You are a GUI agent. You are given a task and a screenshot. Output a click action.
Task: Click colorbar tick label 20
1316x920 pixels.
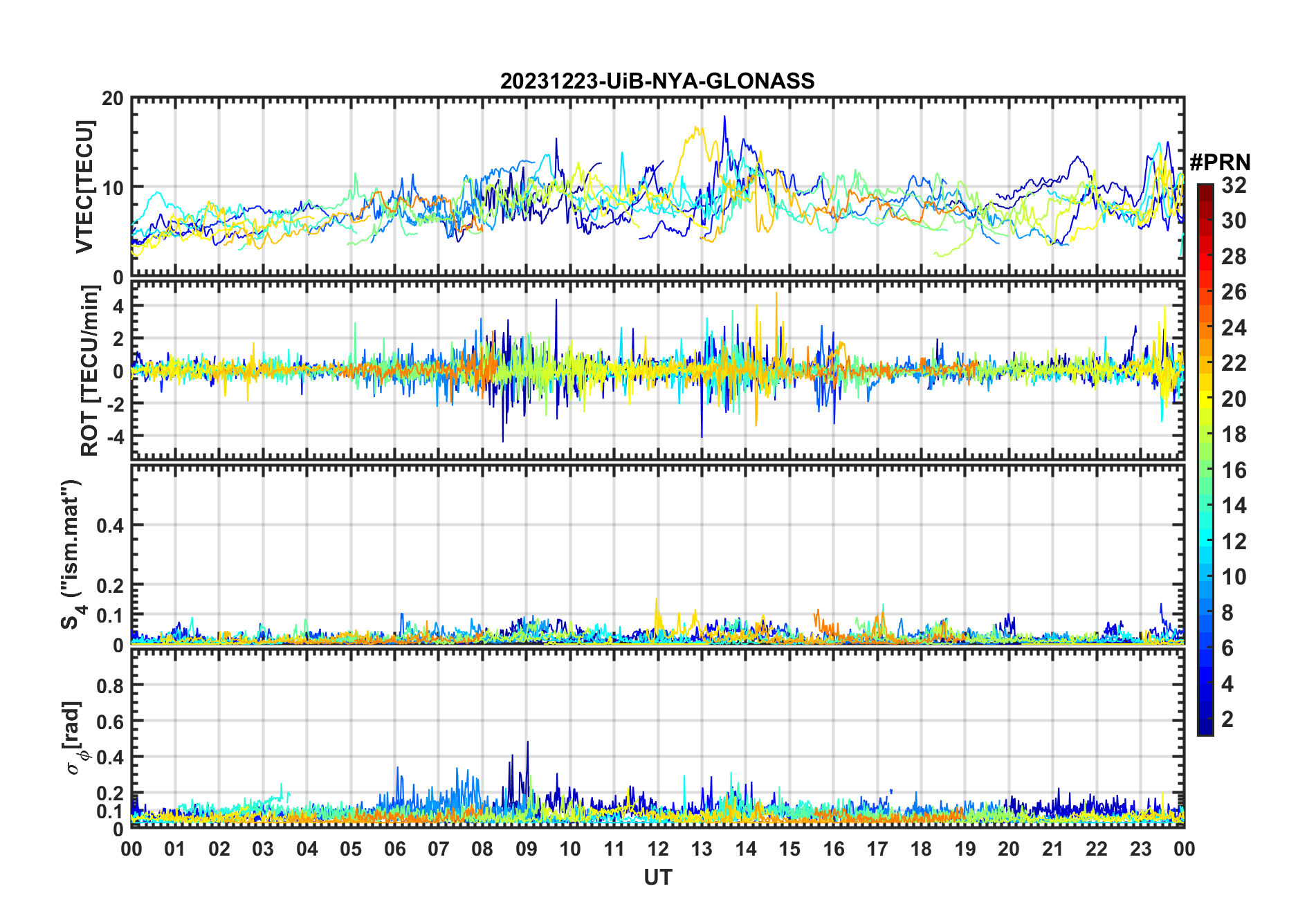click(1234, 399)
